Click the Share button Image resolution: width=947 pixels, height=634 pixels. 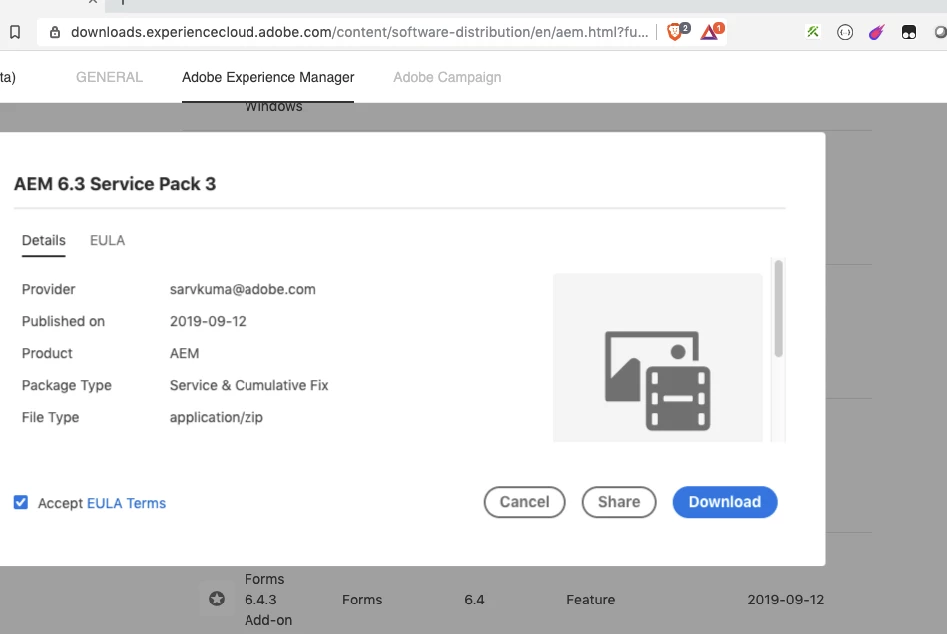click(x=619, y=502)
